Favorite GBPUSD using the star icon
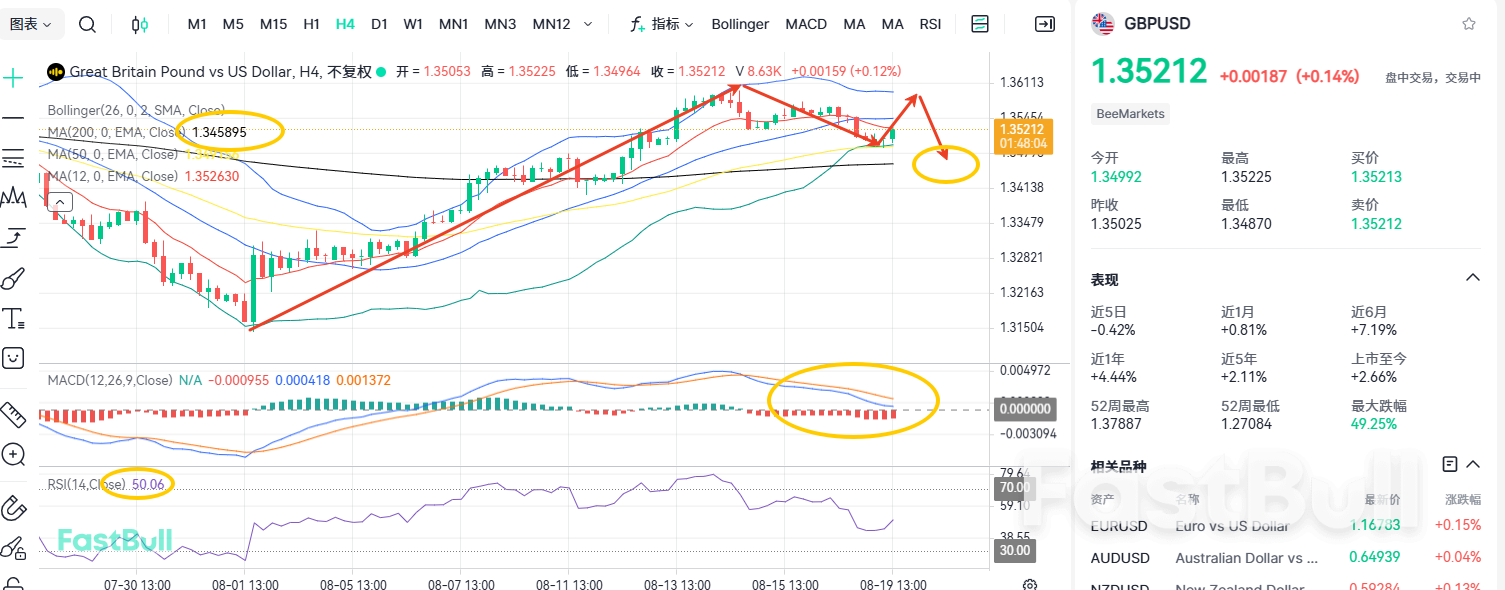Viewport: 1505px width, 590px height. [x=1469, y=22]
